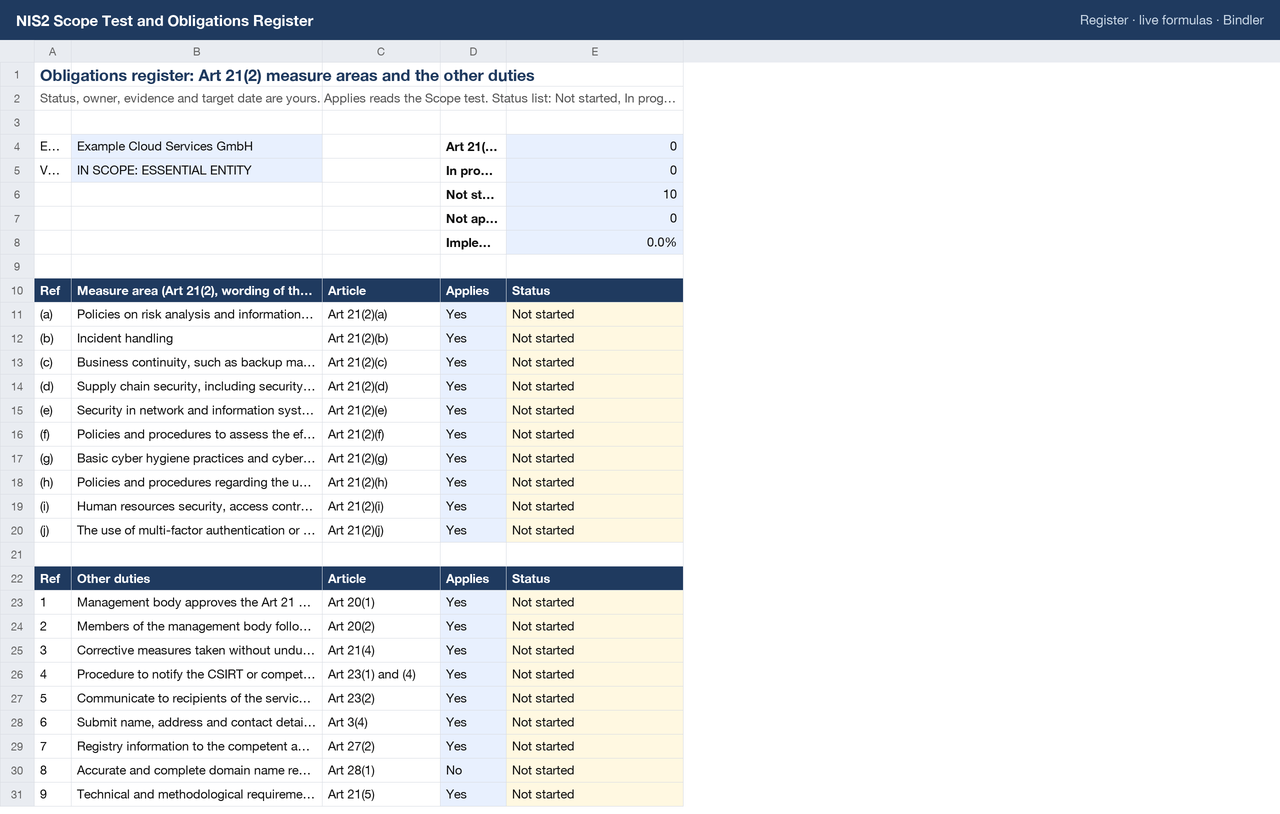The height and width of the screenshot is (814, 1280).
Task: Click the Applies cell showing 'No'
Action: coord(473,771)
